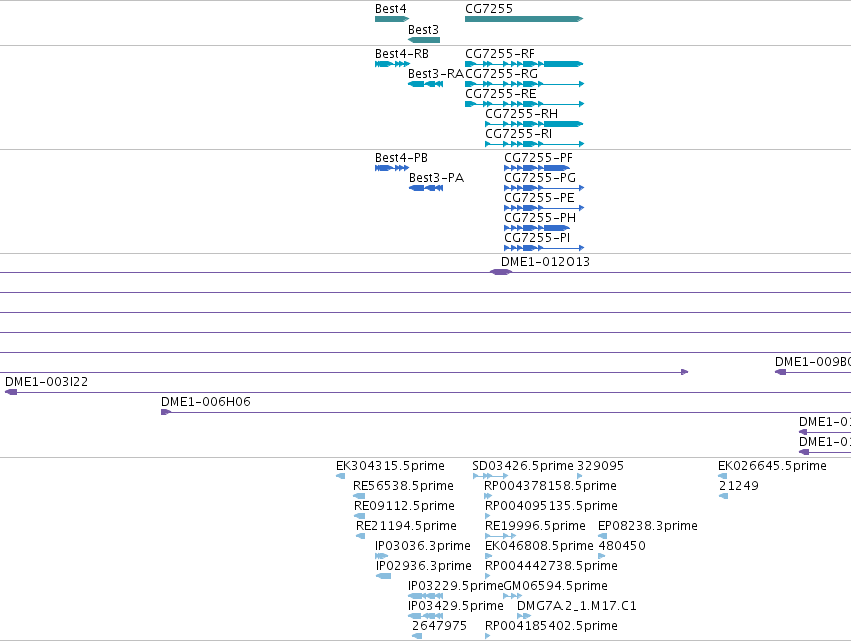Select the RP004442738.5prime EST arrow
The height and width of the screenshot is (641, 851).
487,576
